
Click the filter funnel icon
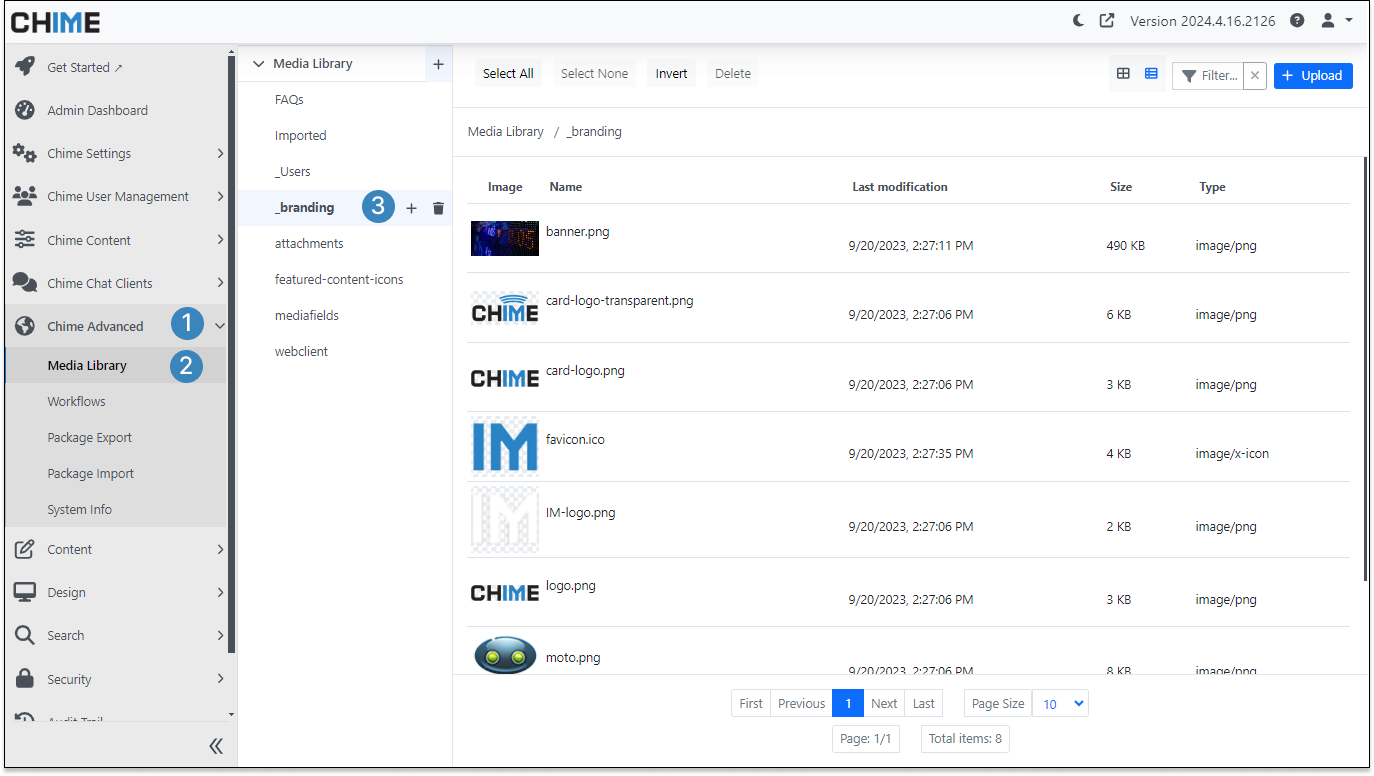(x=1190, y=75)
